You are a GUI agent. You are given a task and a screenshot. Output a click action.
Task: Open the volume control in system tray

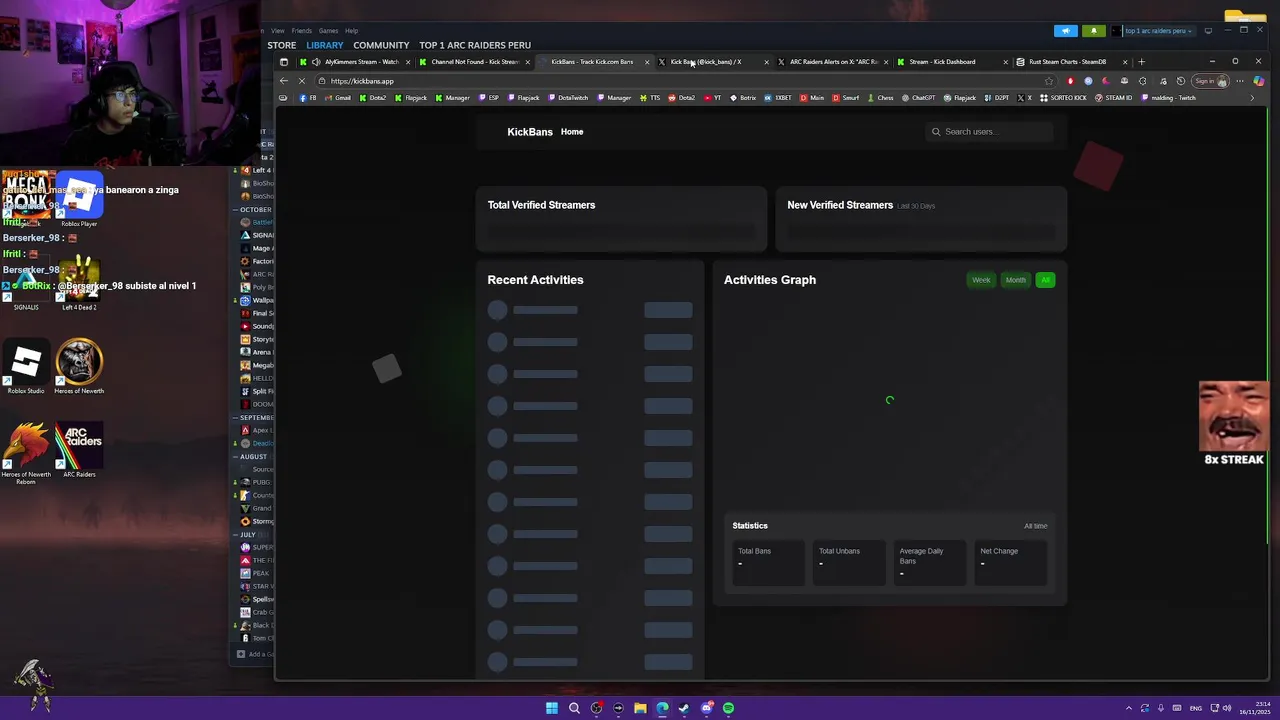point(1227,708)
